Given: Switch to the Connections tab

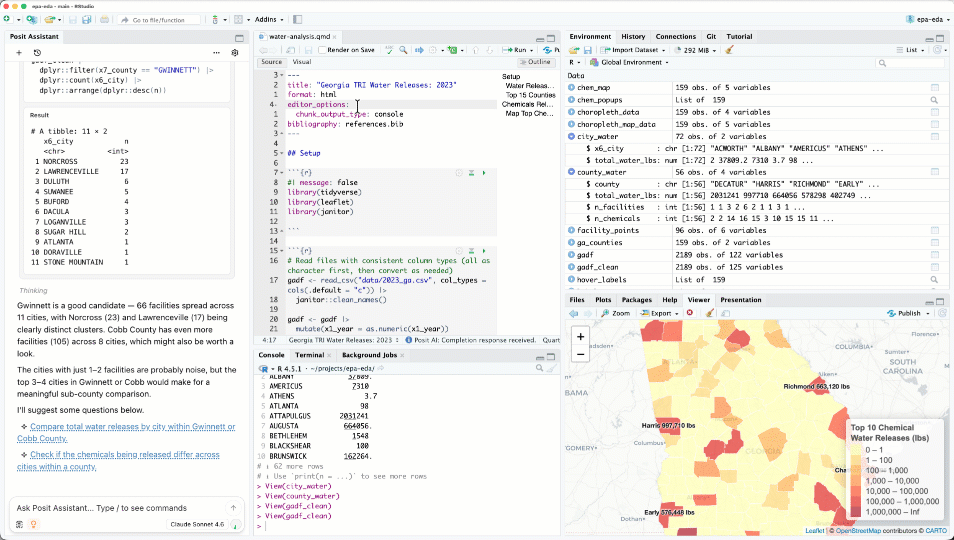Looking at the screenshot, I should coord(675,36).
